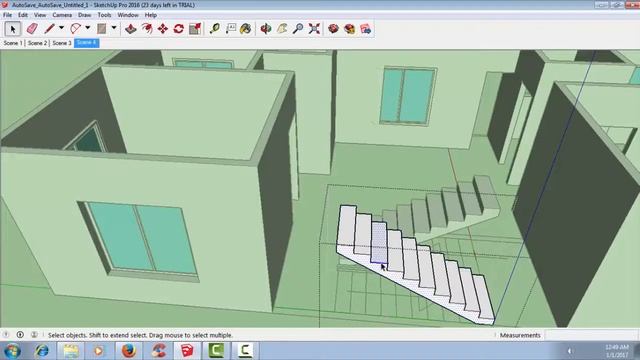Open the Extension Warehouse icon
The image size is (640, 360).
click(350, 29)
